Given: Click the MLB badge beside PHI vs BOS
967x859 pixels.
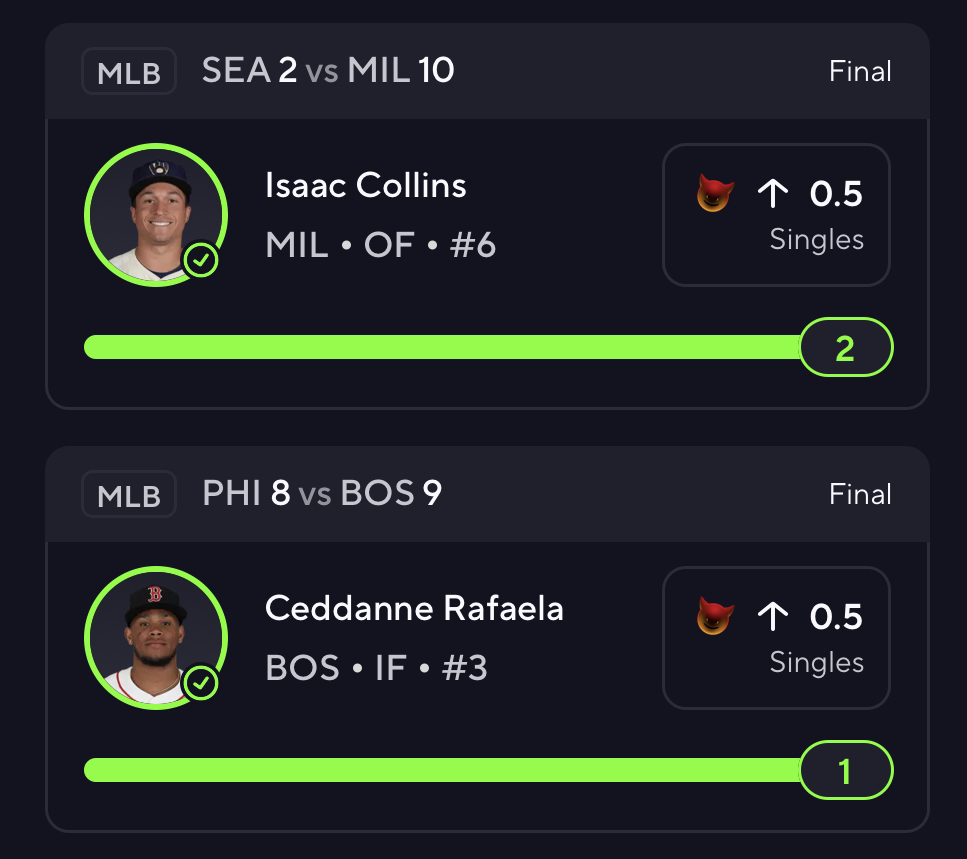Looking at the screenshot, I should (129, 495).
